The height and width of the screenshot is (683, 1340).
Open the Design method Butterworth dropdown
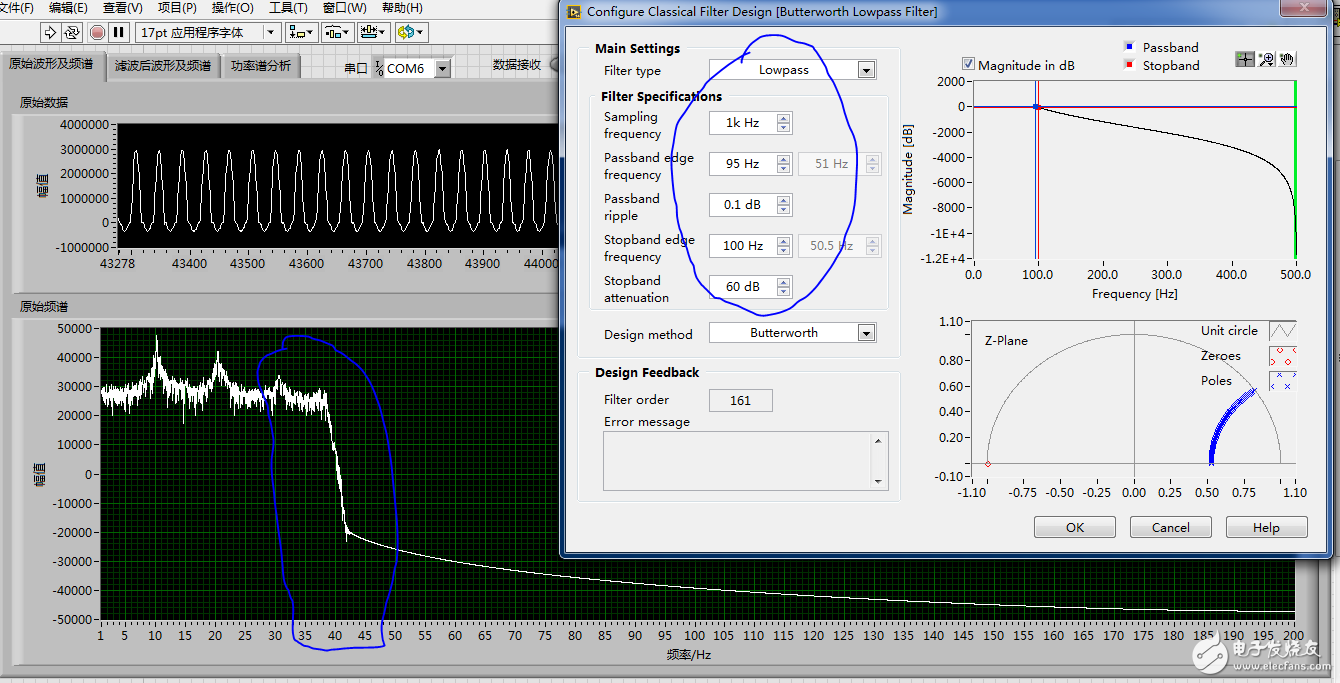tap(866, 333)
